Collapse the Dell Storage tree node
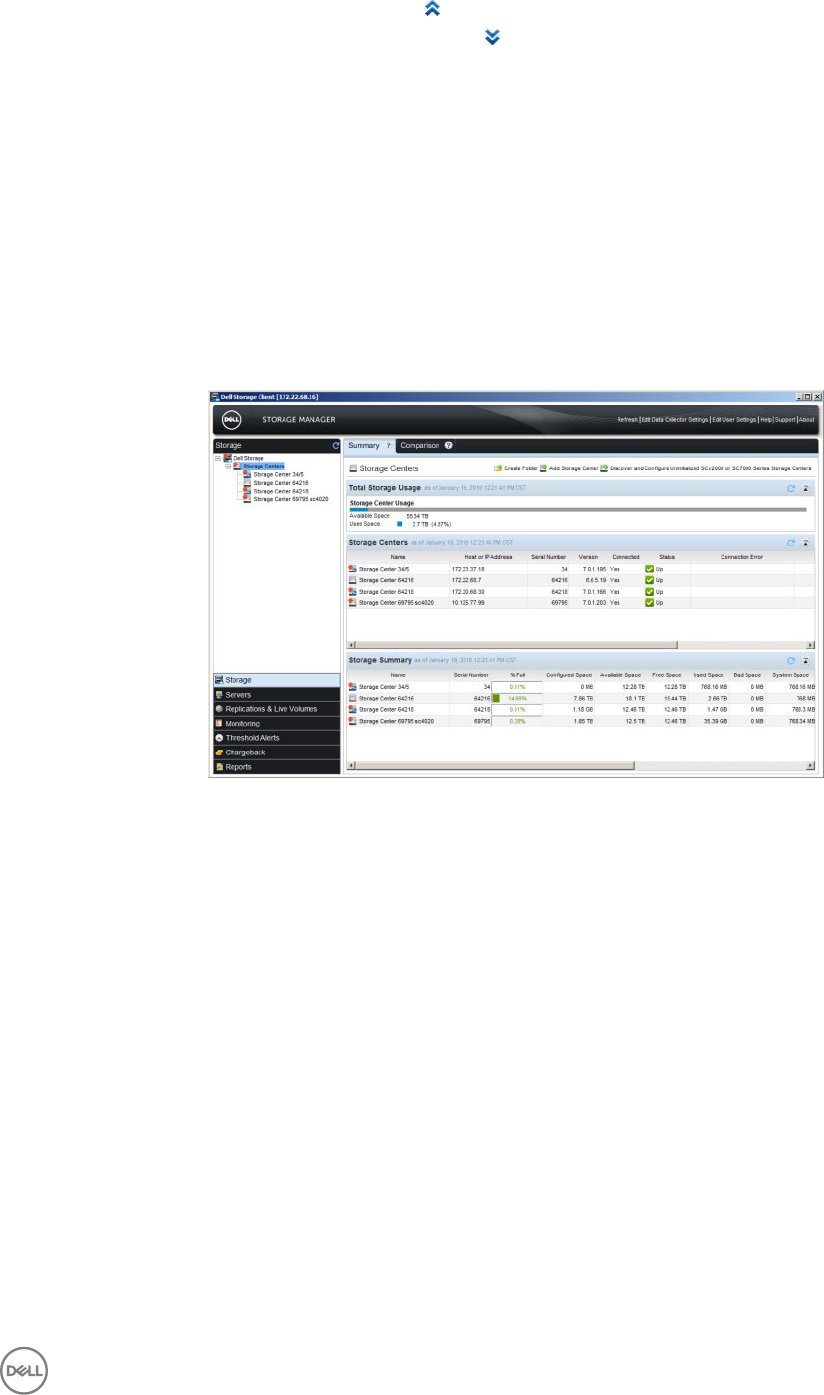824x1395 pixels. point(218,459)
